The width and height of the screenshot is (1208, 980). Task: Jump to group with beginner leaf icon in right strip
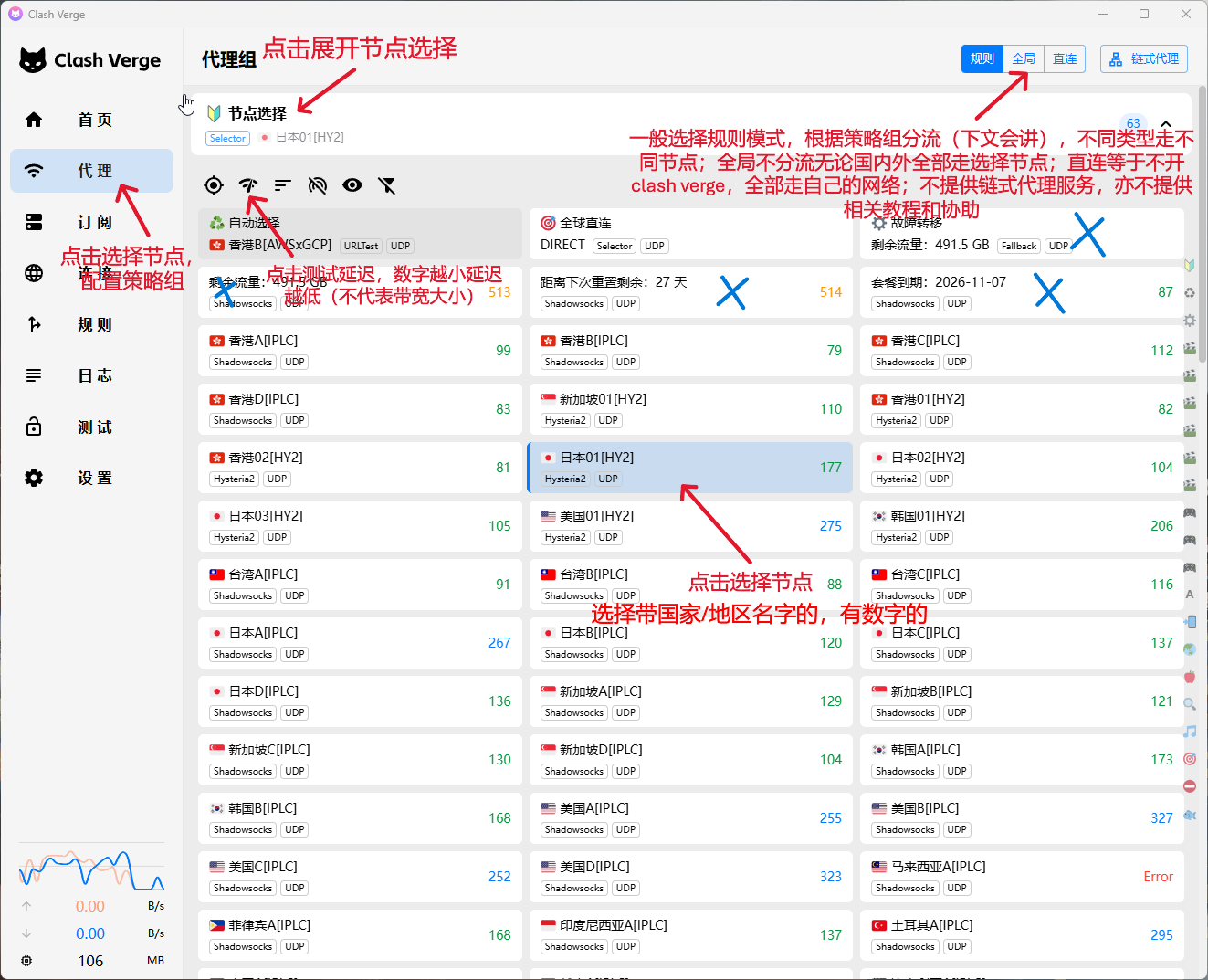1190,266
